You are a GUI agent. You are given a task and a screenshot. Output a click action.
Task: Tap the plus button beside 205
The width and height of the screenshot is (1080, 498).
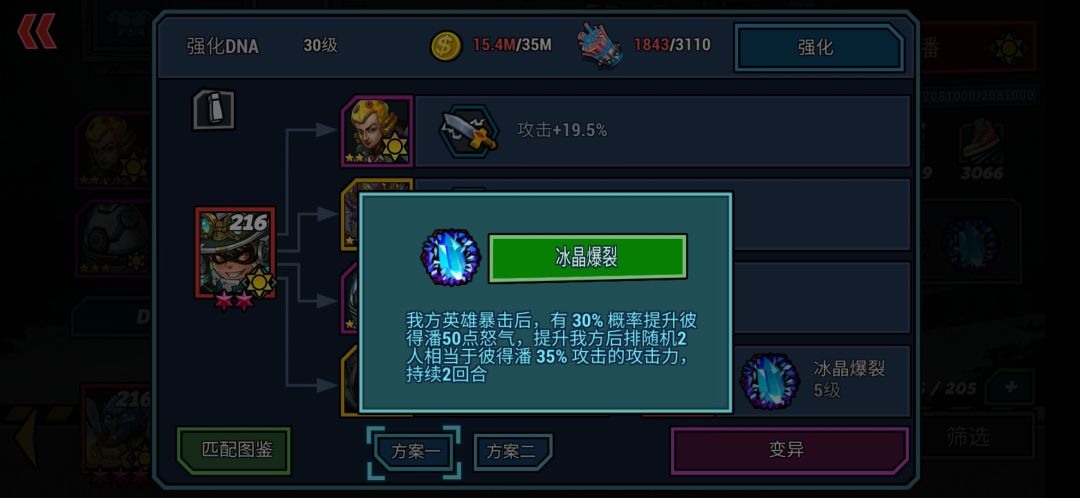1009,387
